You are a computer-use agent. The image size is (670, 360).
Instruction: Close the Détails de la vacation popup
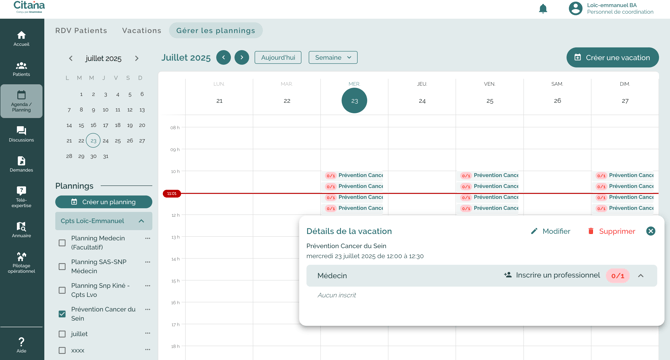[650, 231]
